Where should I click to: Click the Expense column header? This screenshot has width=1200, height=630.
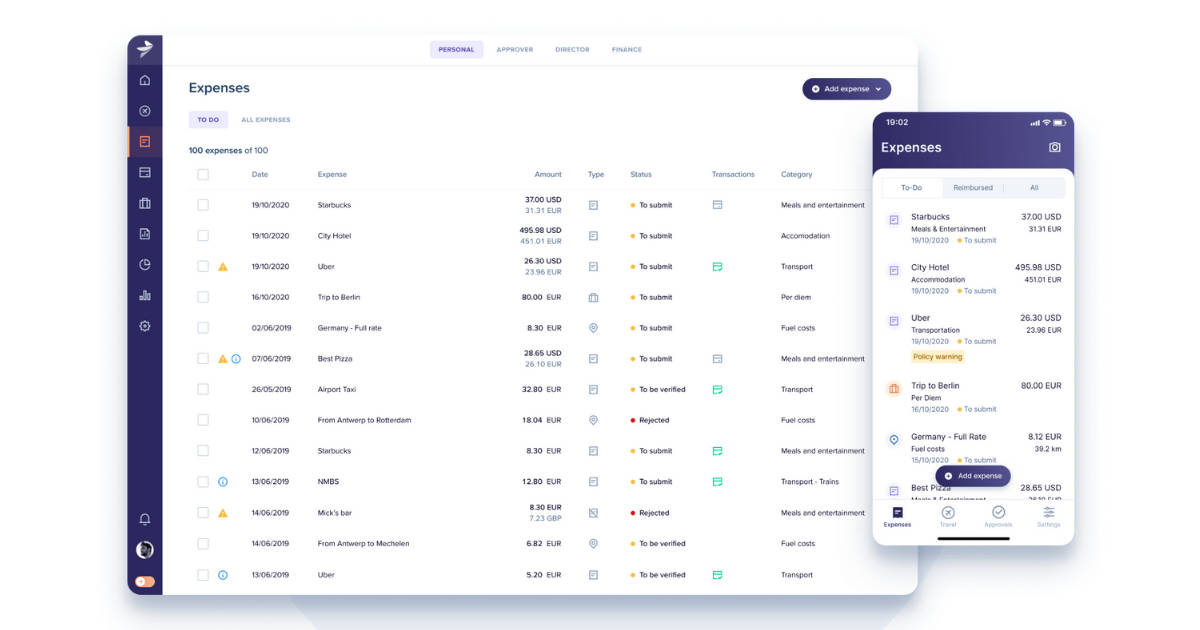tap(332, 174)
